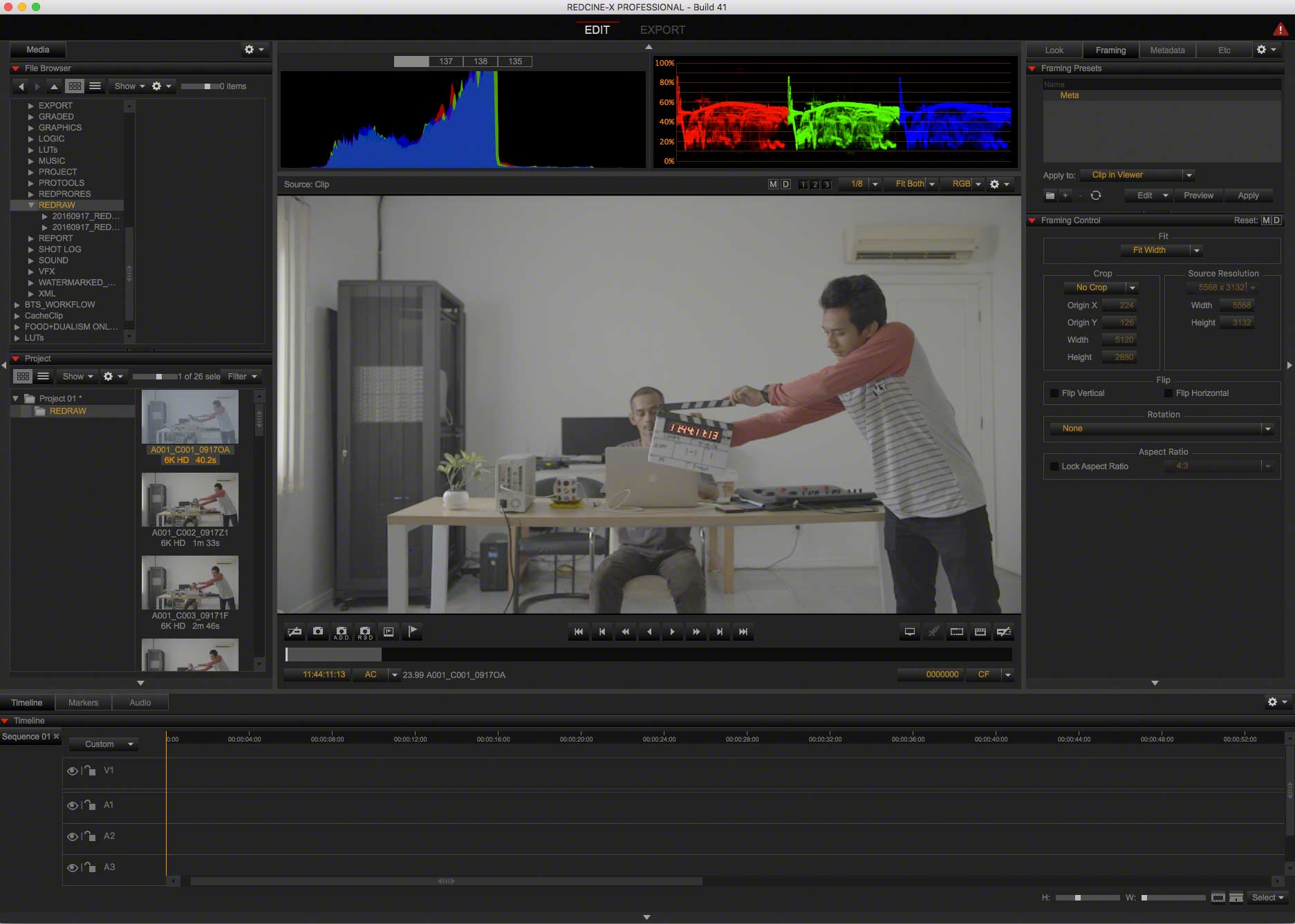Switch File Browser to grid view
This screenshot has height=924, width=1295.
[x=75, y=86]
